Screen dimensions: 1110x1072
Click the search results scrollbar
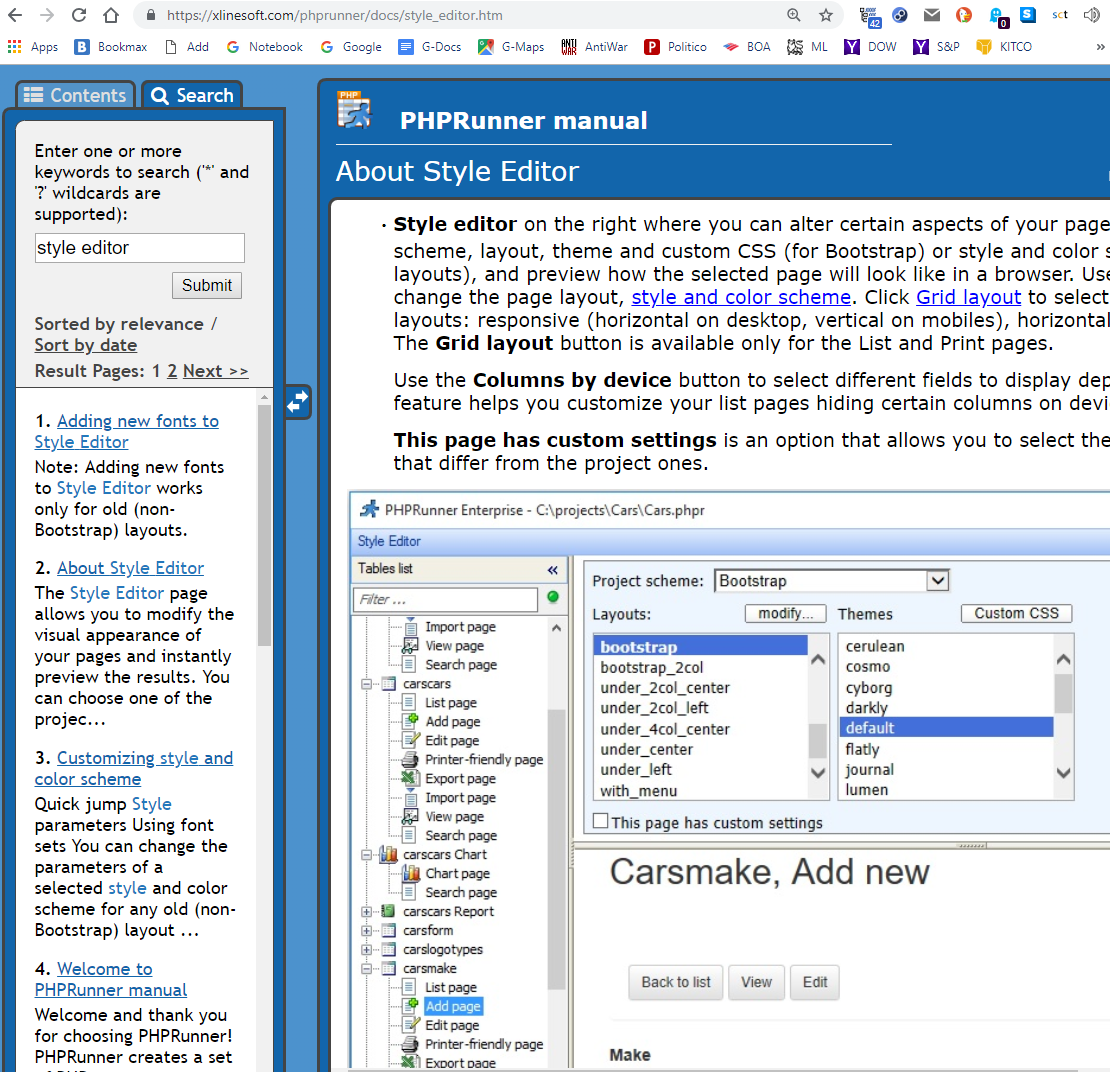[x=264, y=524]
